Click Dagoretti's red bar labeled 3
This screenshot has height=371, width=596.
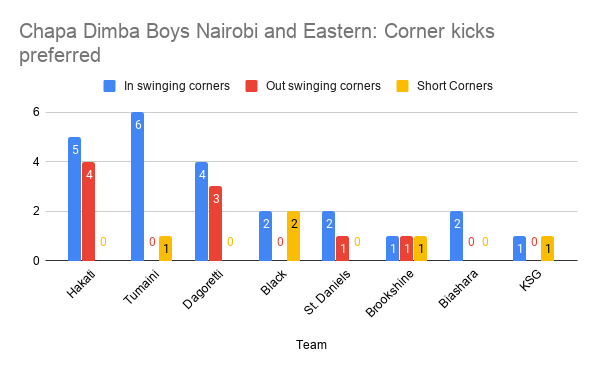tap(216, 224)
